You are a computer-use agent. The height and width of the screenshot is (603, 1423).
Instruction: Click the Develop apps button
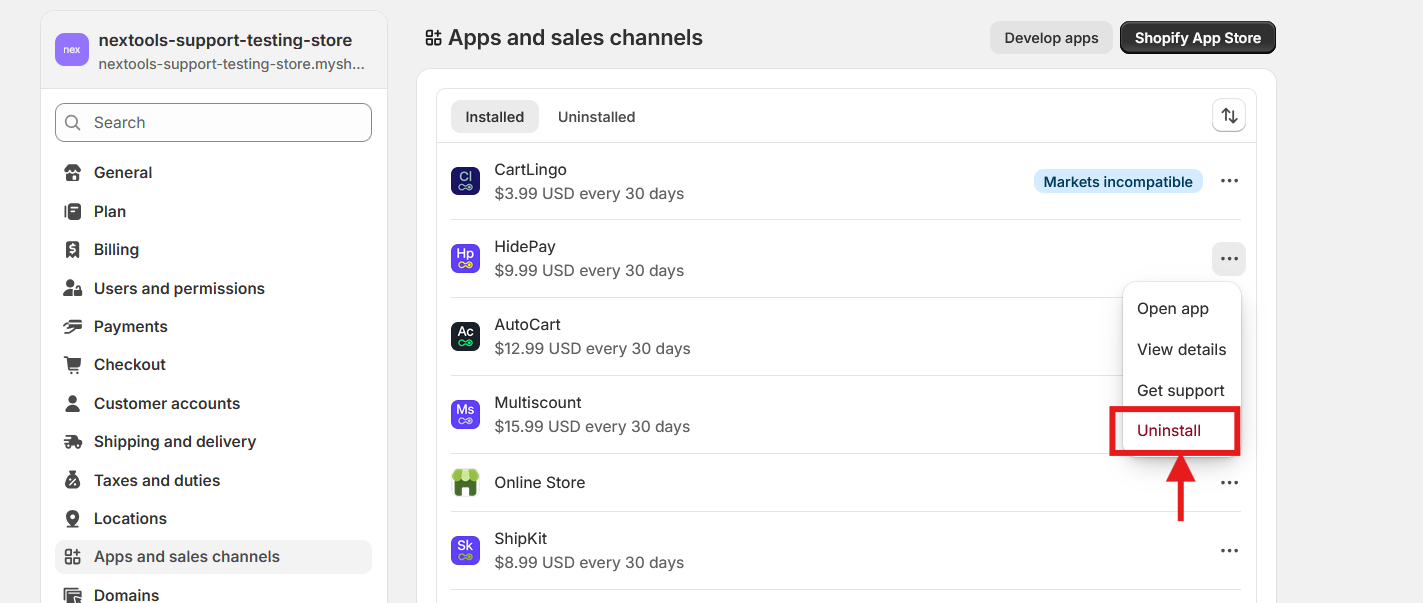click(1051, 38)
